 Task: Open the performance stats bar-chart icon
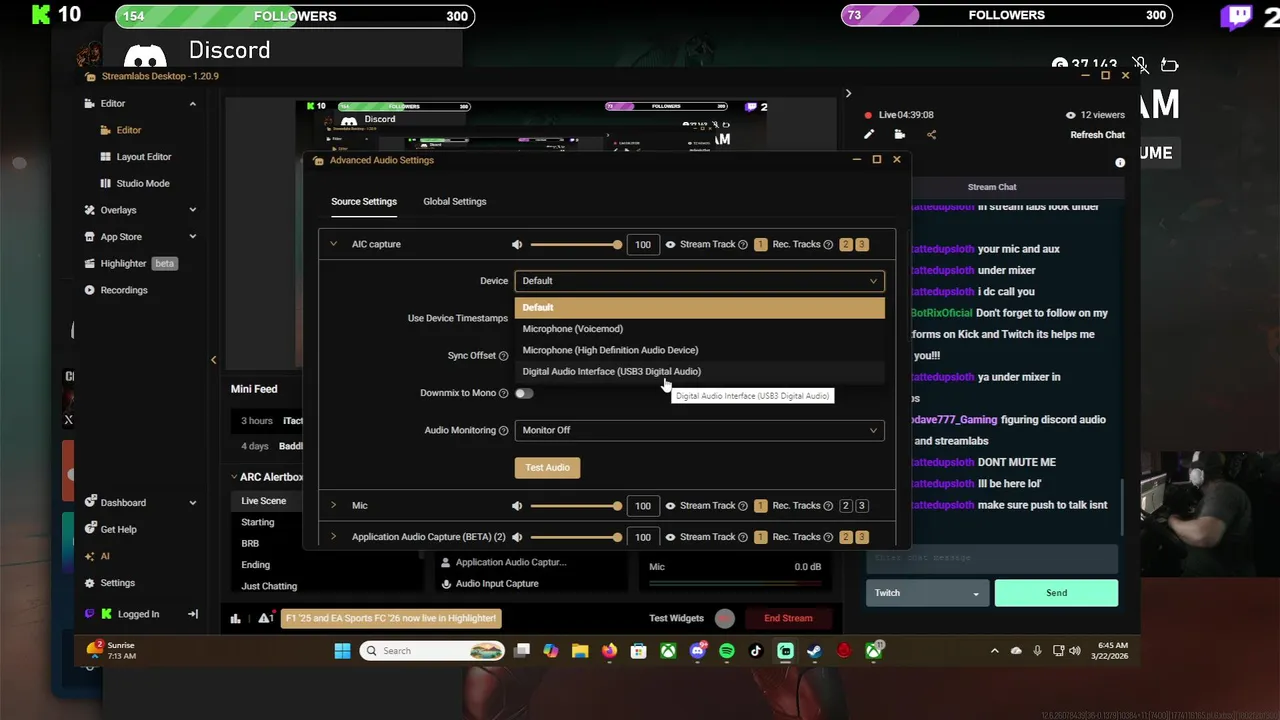[x=236, y=618]
